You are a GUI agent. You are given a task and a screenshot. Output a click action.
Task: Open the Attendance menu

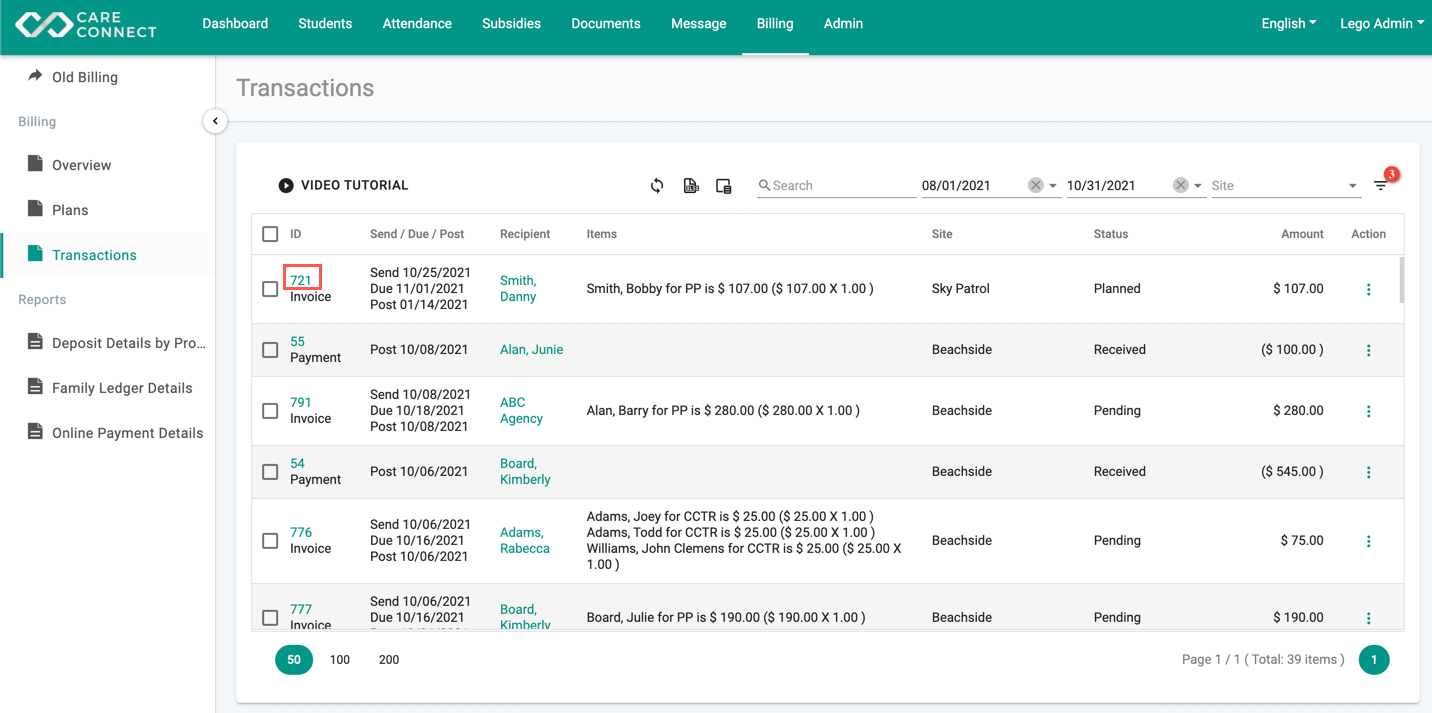click(417, 23)
